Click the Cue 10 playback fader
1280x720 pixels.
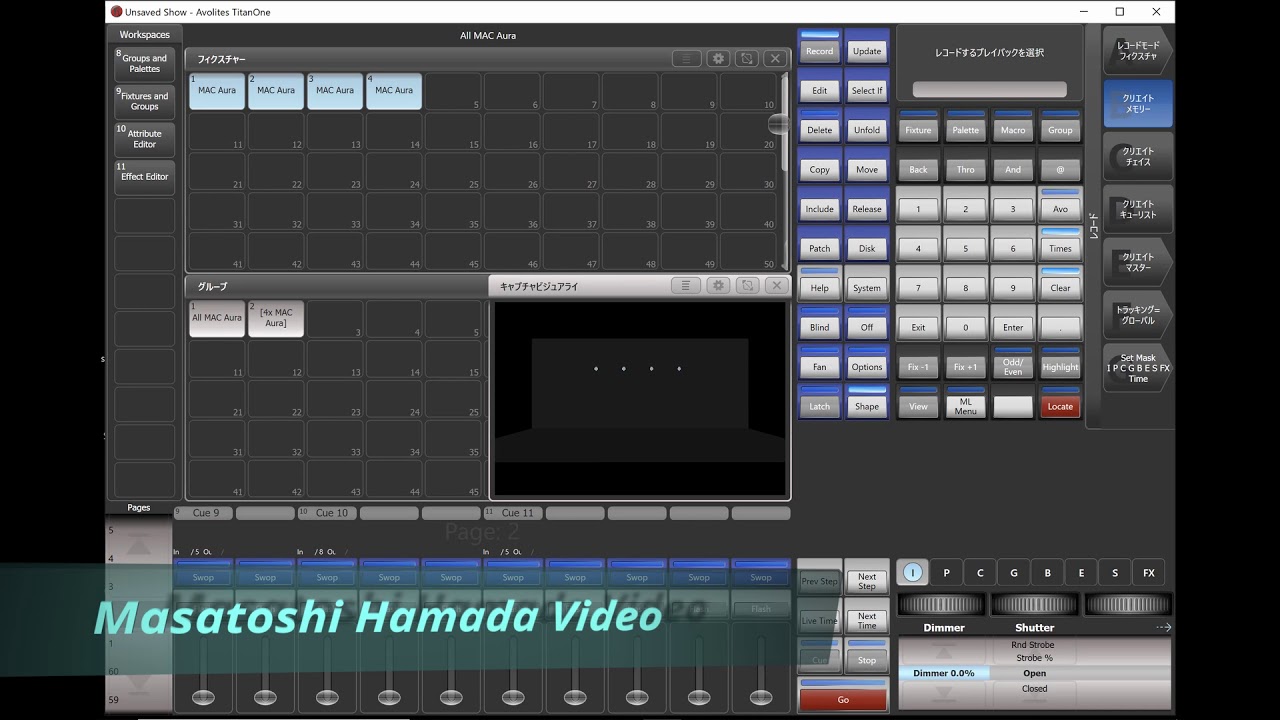coord(327,696)
